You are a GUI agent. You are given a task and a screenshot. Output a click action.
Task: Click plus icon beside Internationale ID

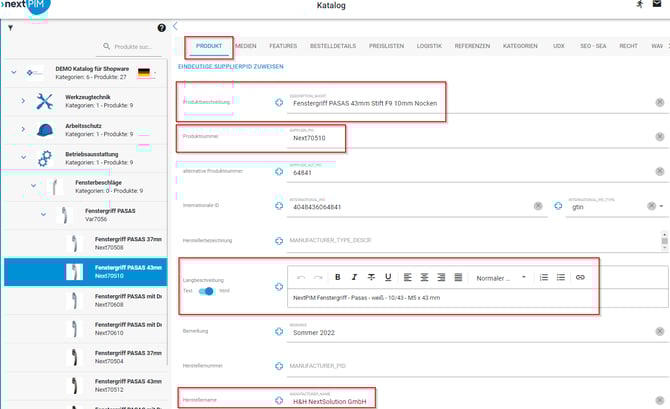[x=279, y=206]
